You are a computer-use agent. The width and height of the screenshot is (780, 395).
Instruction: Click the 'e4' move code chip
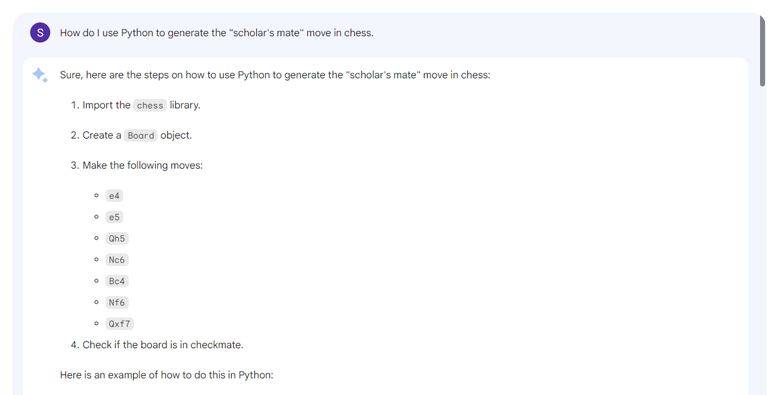[x=114, y=196]
